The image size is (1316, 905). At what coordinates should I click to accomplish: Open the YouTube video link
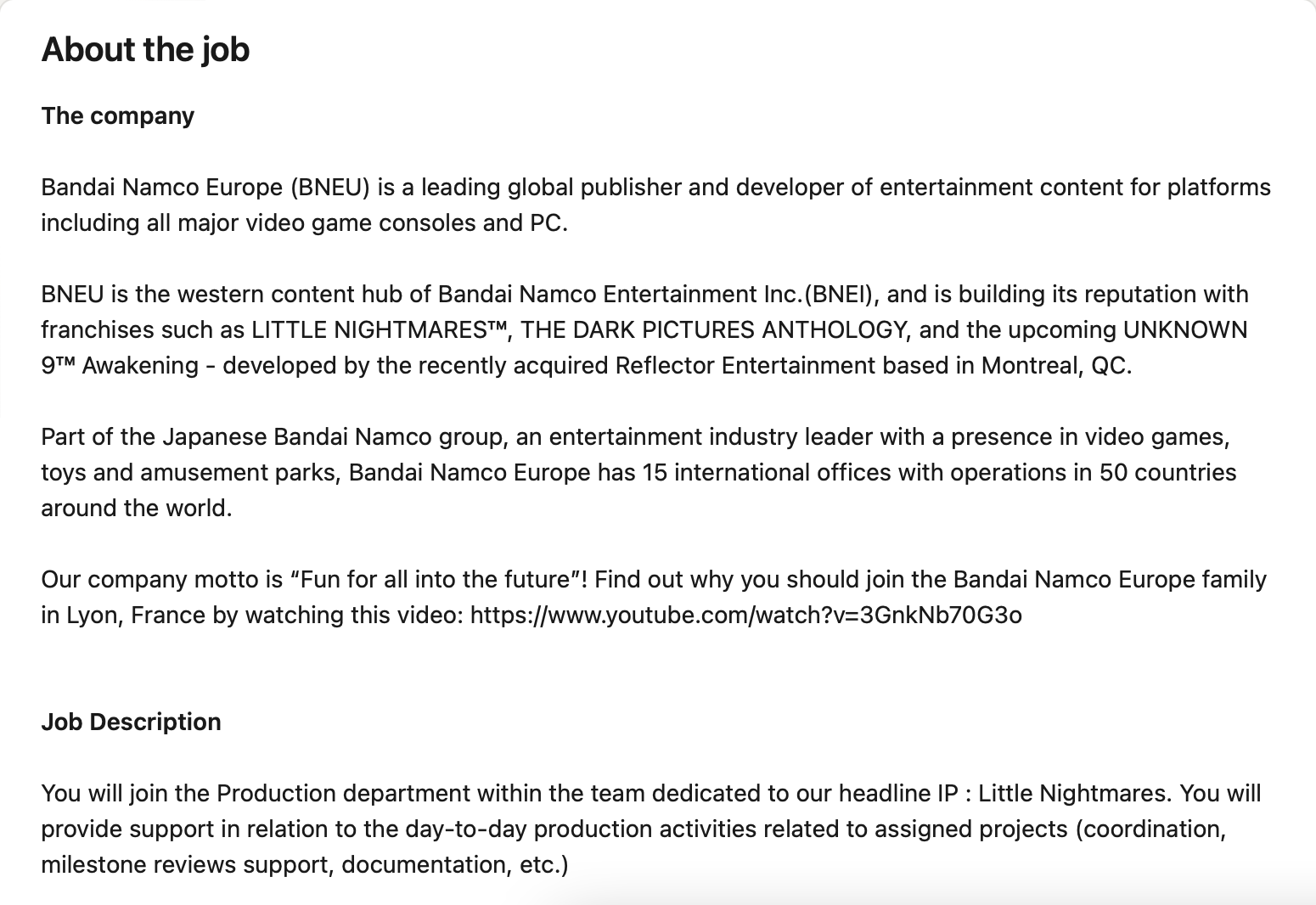(745, 615)
